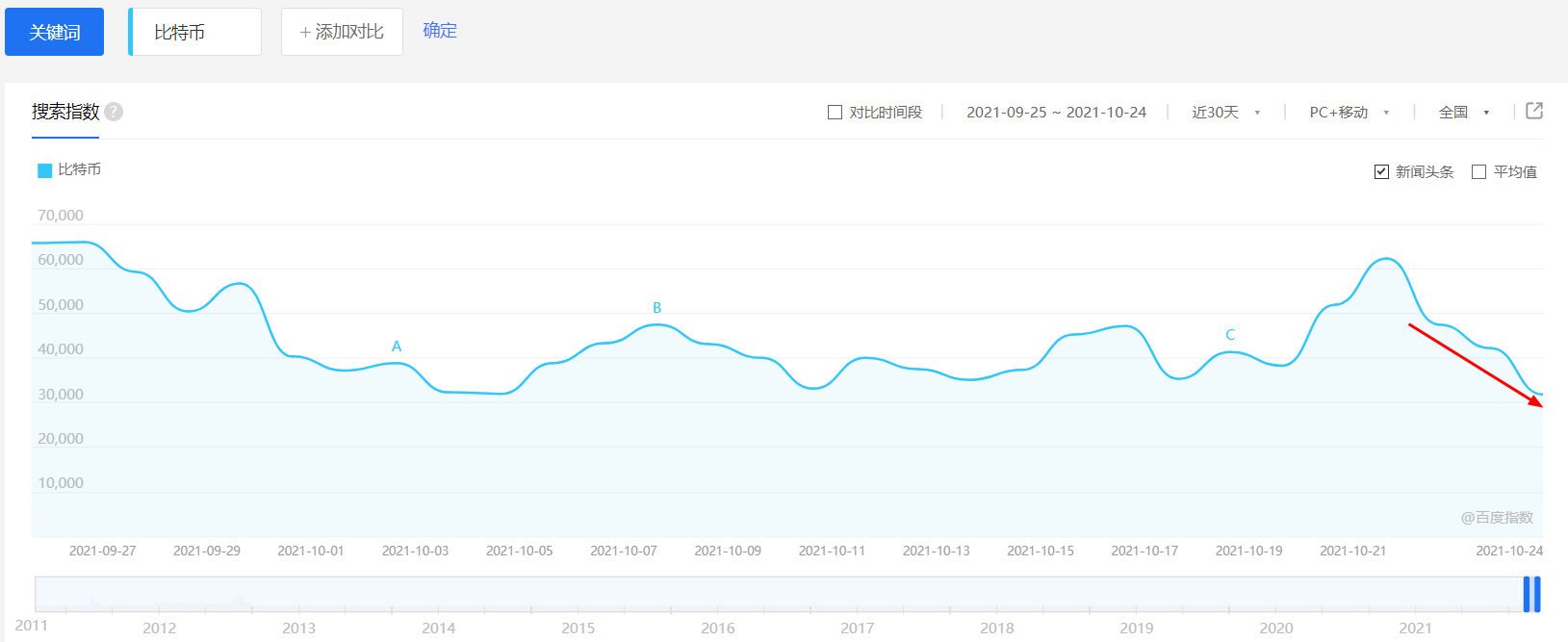Select the blue 关键词 tab
Image resolution: width=1568 pixels, height=642 pixels.
[x=54, y=32]
